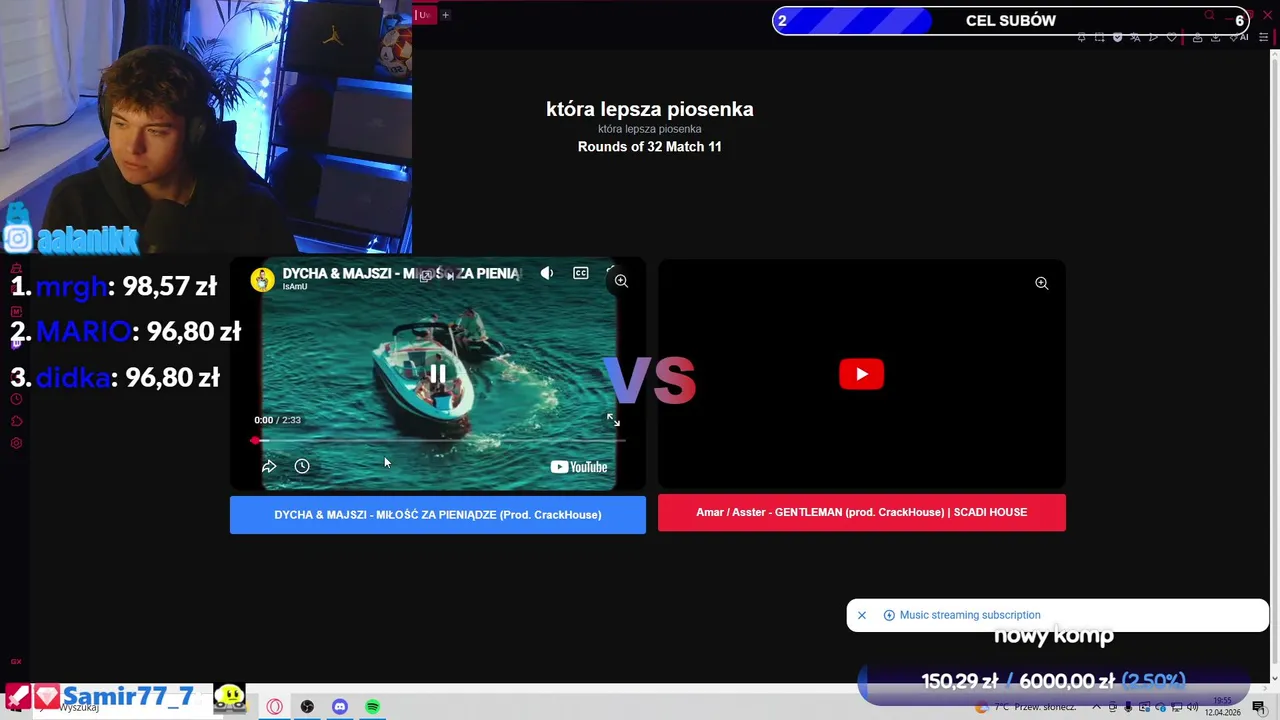1280x720 pixels.
Task: Open the player send arrow icon
Action: (1153, 37)
